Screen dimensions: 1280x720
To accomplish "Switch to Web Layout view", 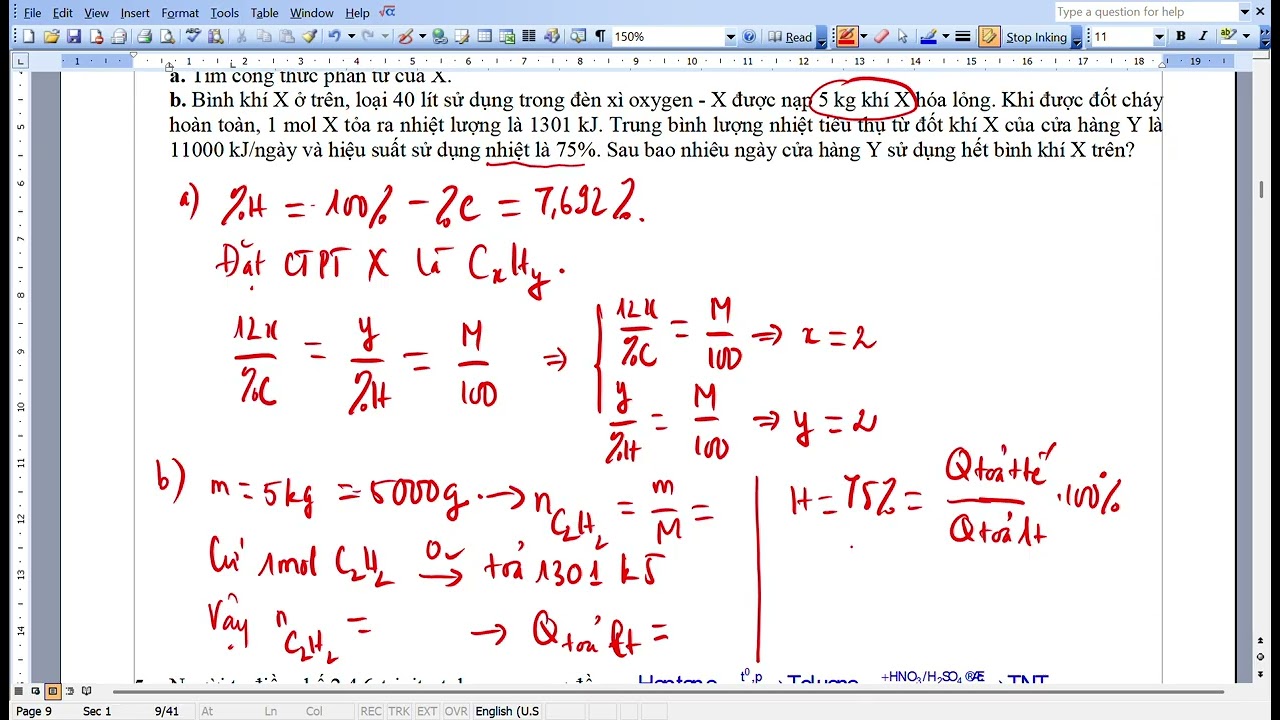I will pos(35,691).
